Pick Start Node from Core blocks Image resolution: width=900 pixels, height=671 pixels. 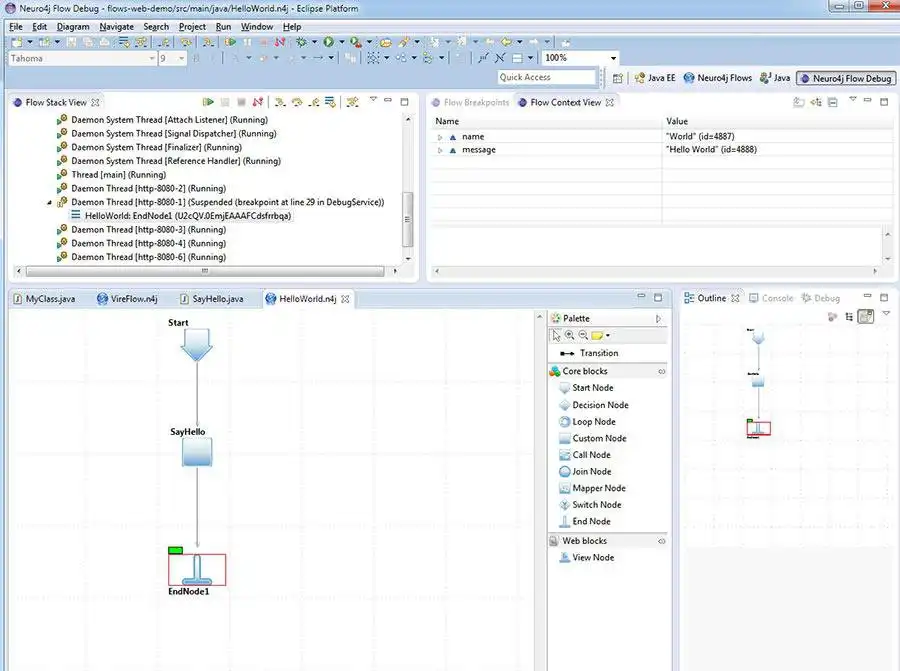586,388
